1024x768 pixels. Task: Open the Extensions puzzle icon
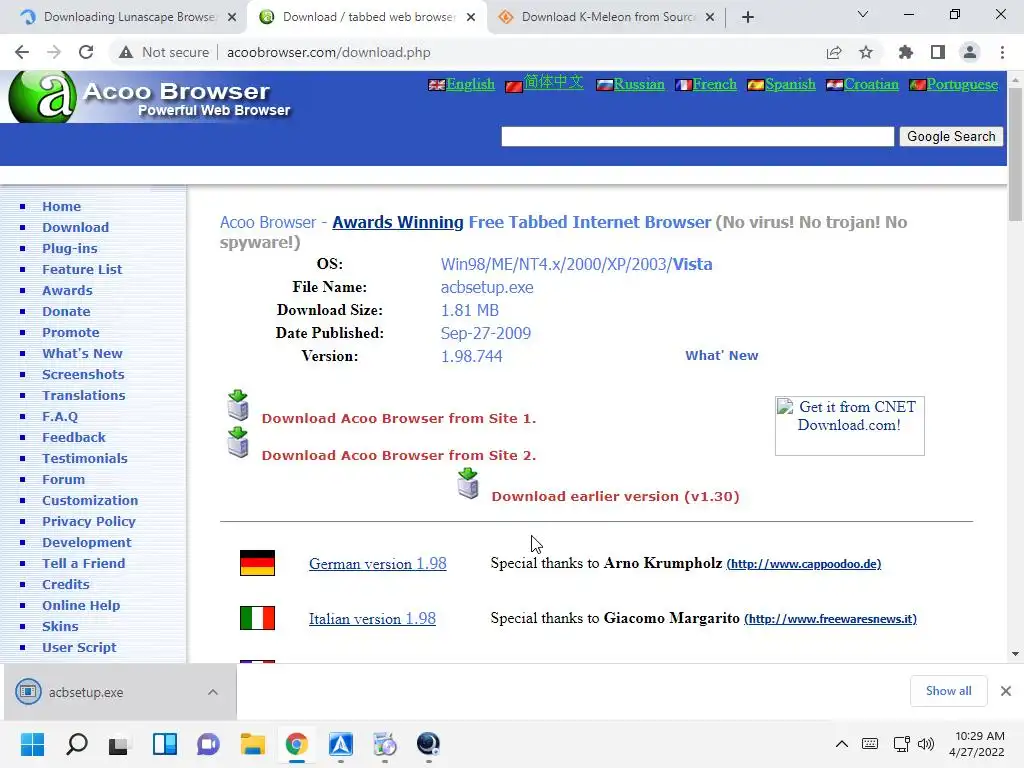(x=906, y=52)
